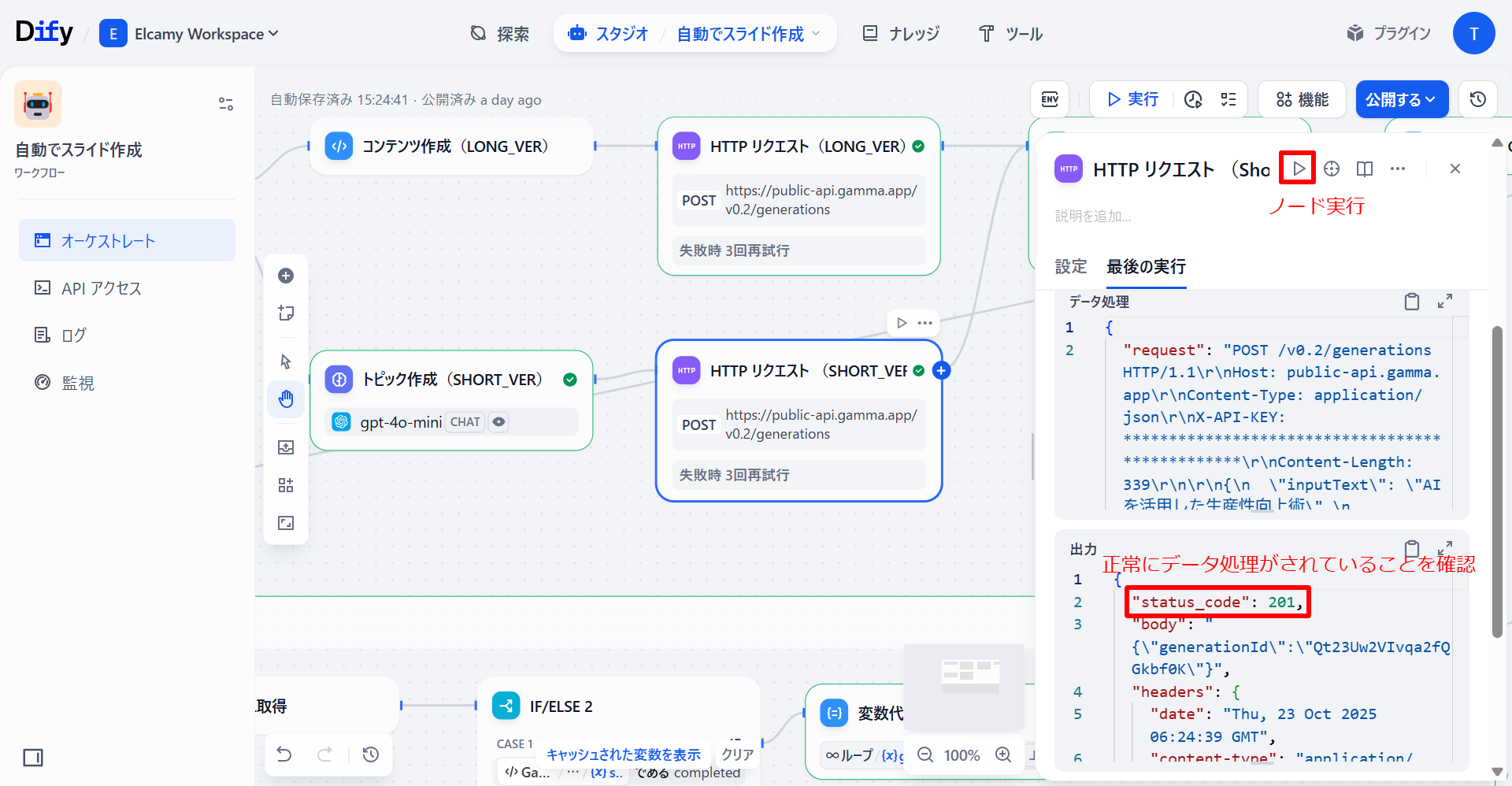1512x786 pixels.
Task: Open the ログ menu in sidebar
Action: pyautogui.click(x=73, y=336)
